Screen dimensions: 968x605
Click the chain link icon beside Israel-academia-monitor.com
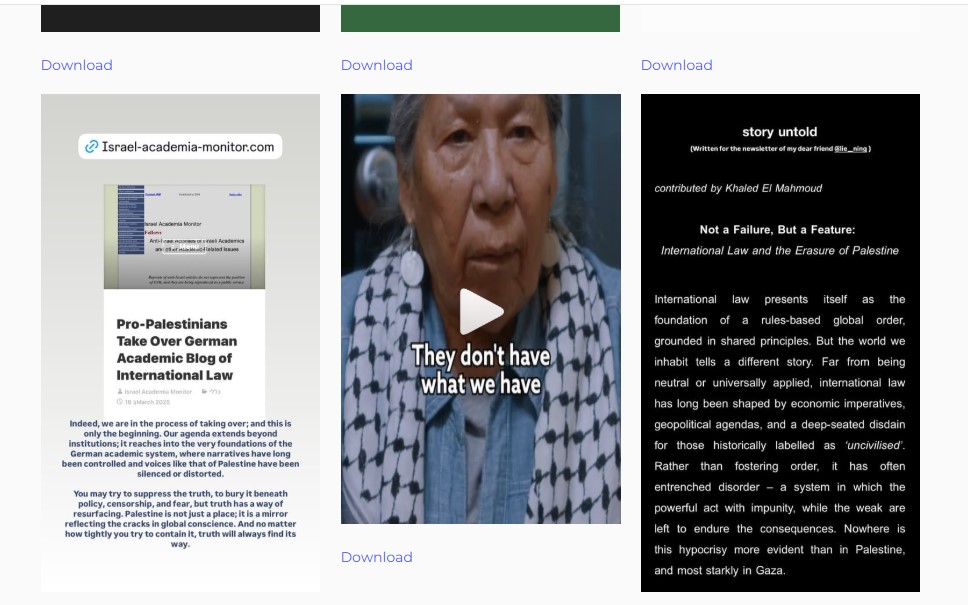[92, 147]
